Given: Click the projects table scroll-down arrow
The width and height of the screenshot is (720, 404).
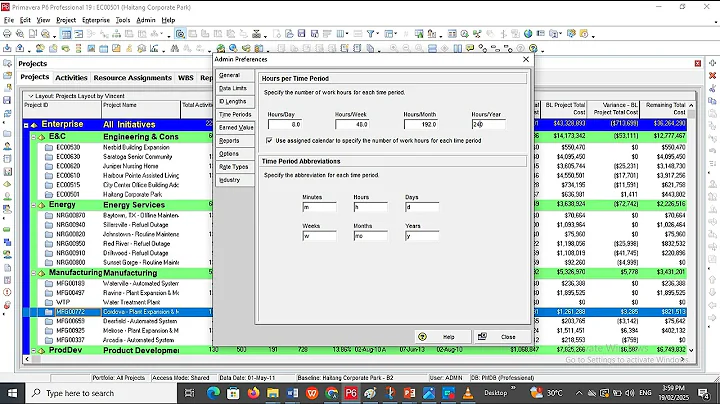Looking at the screenshot, I should click(x=691, y=350).
